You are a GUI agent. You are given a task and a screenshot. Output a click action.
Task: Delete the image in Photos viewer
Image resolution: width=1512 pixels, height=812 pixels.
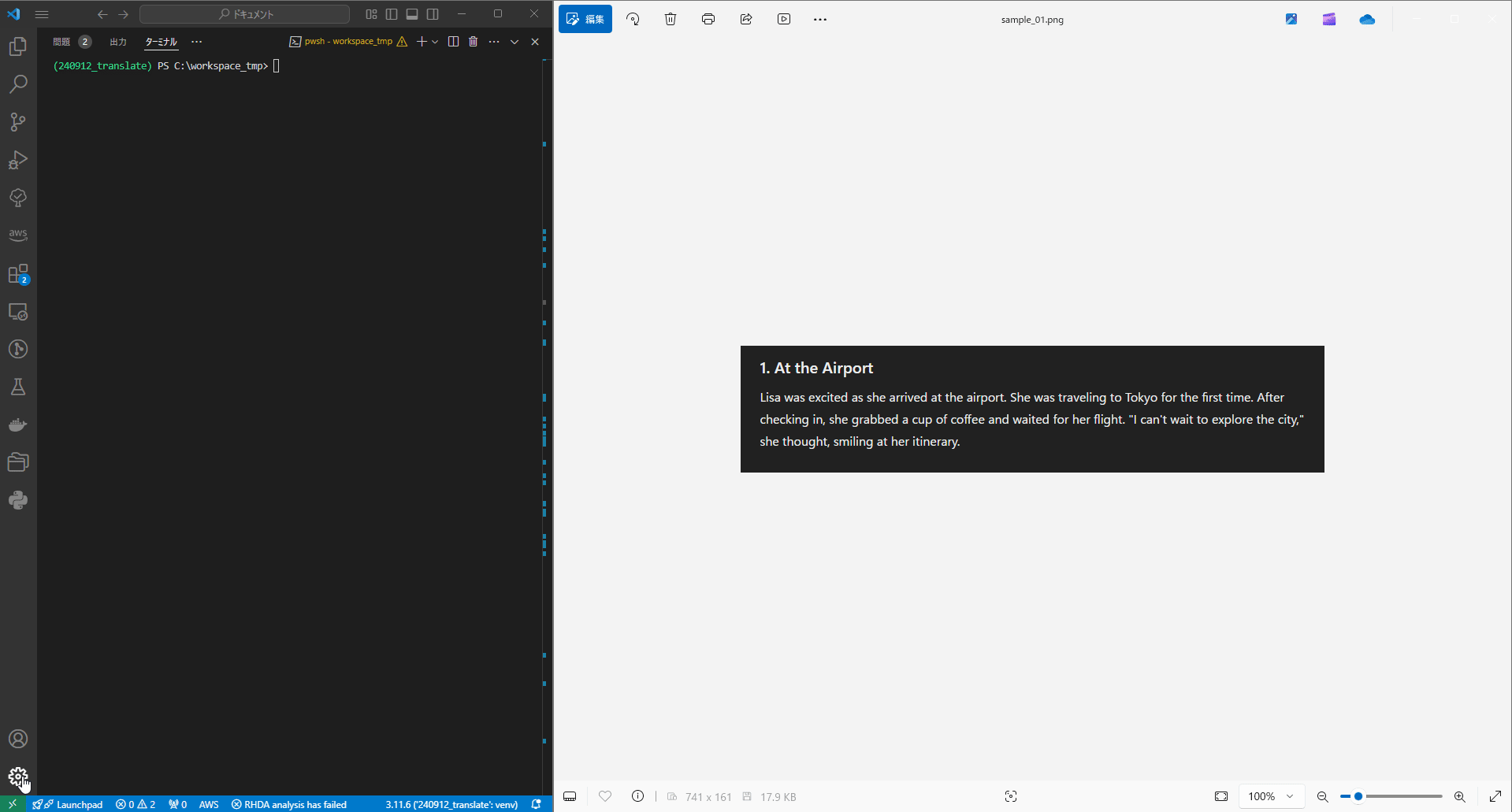[x=671, y=19]
